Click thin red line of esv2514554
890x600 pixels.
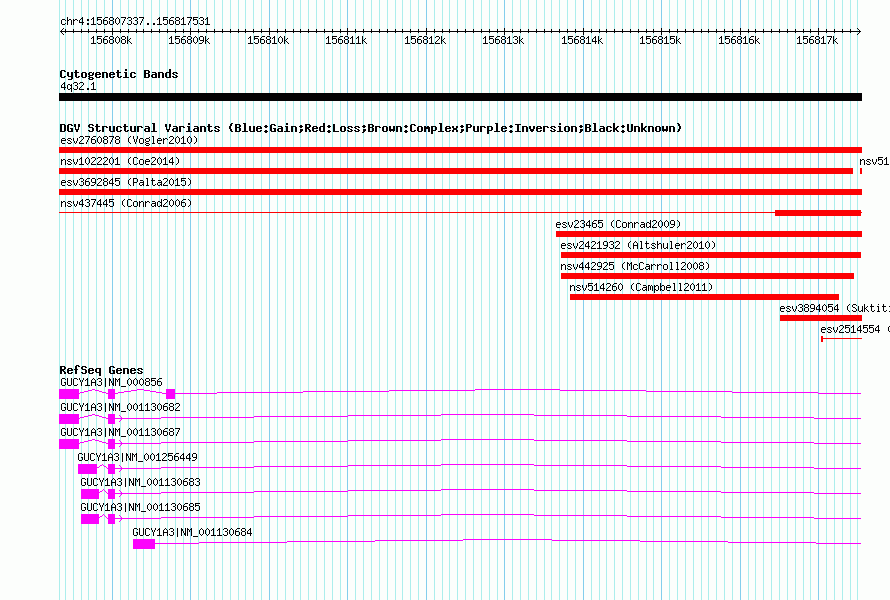842,339
